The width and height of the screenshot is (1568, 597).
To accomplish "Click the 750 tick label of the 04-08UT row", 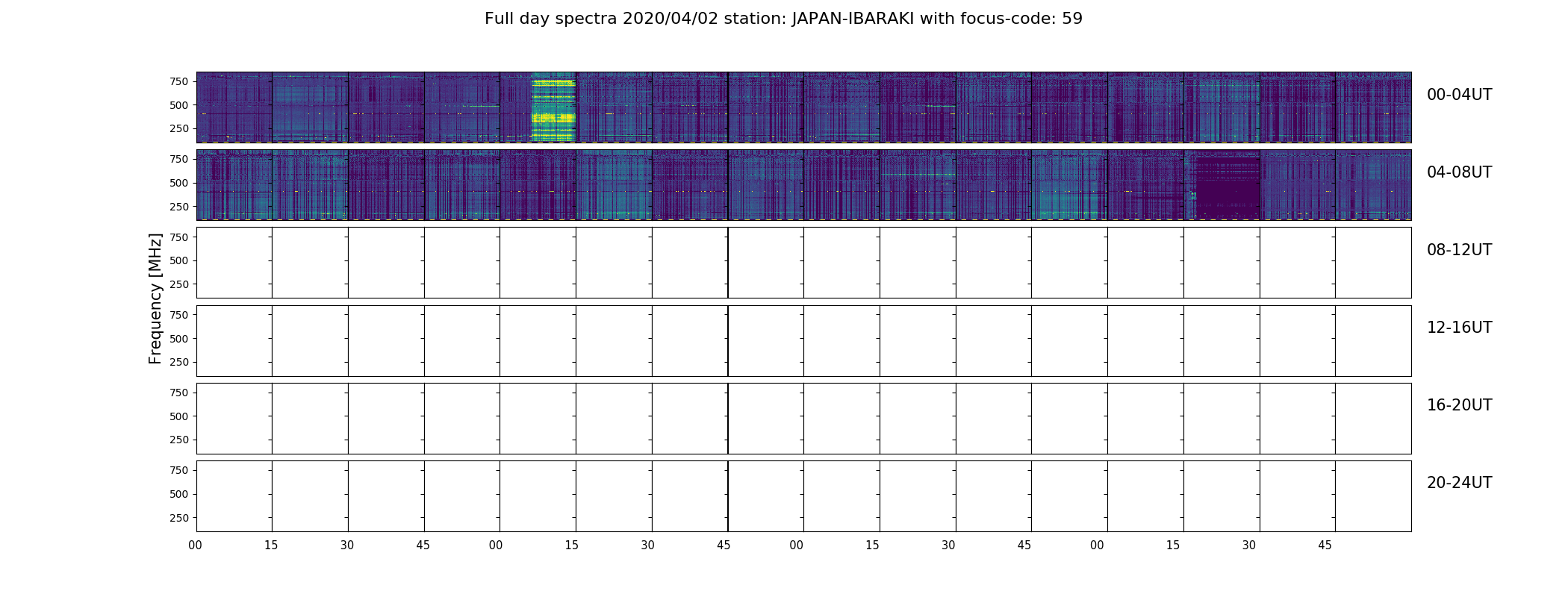I will [178, 159].
